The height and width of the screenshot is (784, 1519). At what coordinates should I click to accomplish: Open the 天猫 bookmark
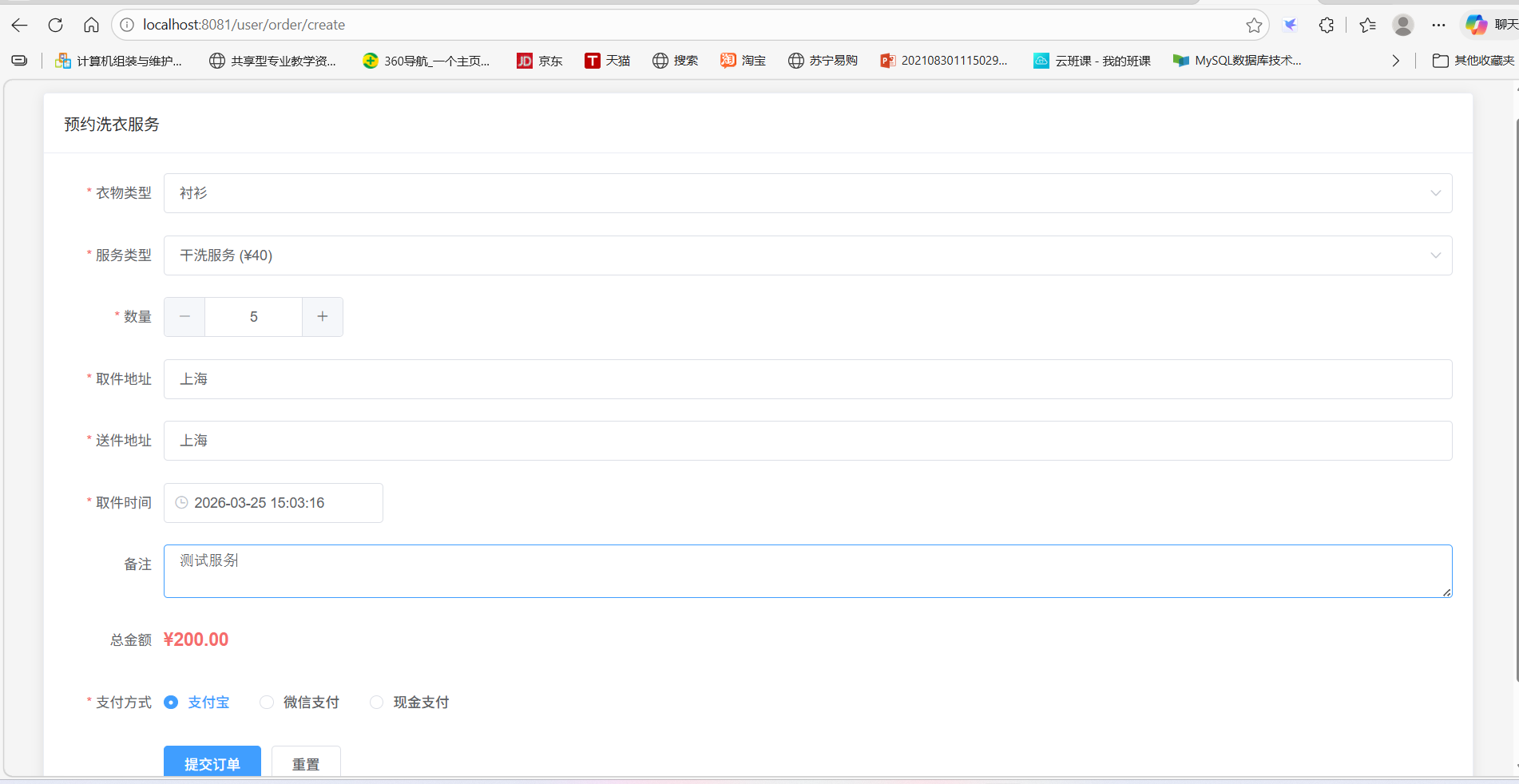(x=607, y=61)
